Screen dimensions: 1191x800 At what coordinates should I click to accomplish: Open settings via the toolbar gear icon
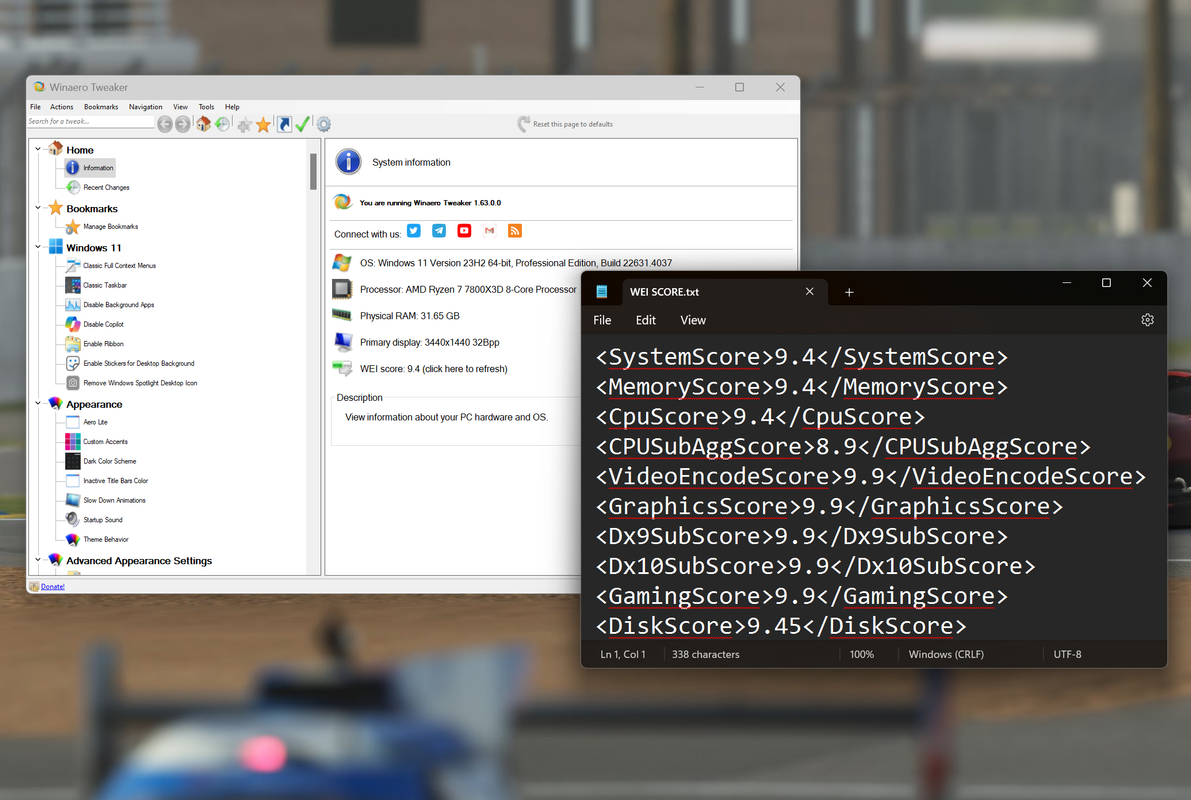pos(324,125)
